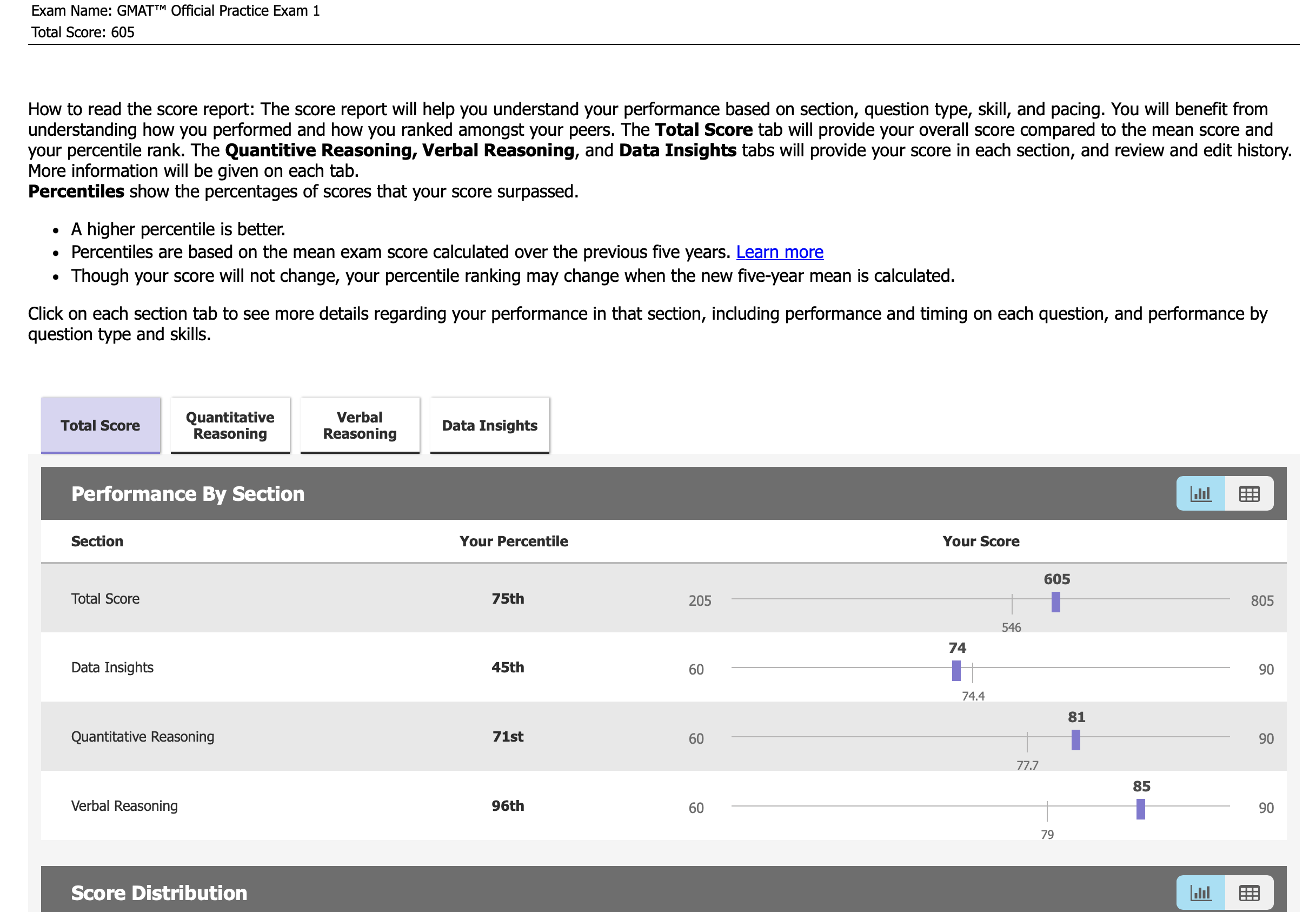Click the Quantitative Reasoning 81 score marker
Viewport: 1316px width, 912px height.
pyautogui.click(x=1075, y=739)
